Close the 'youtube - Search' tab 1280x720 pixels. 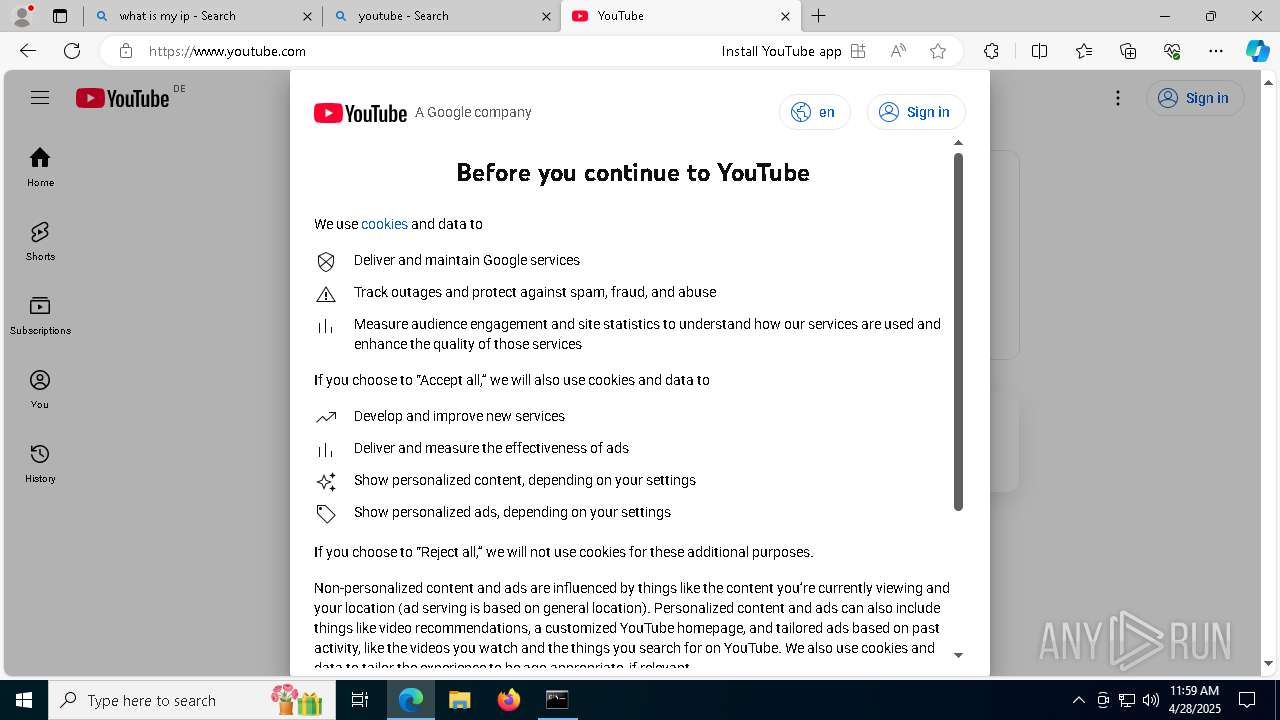[546, 16]
